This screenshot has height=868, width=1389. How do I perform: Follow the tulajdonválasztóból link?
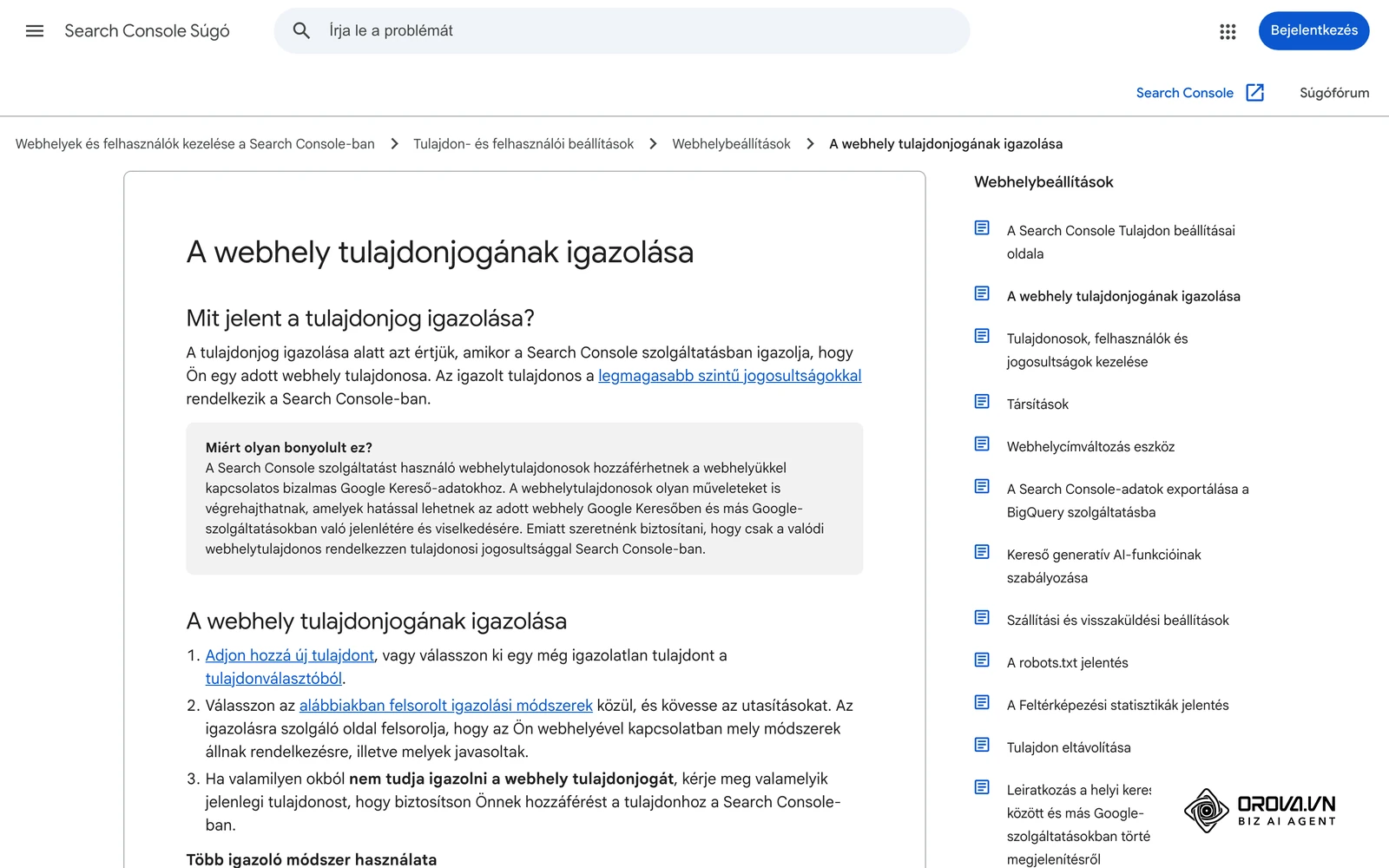coord(273,679)
